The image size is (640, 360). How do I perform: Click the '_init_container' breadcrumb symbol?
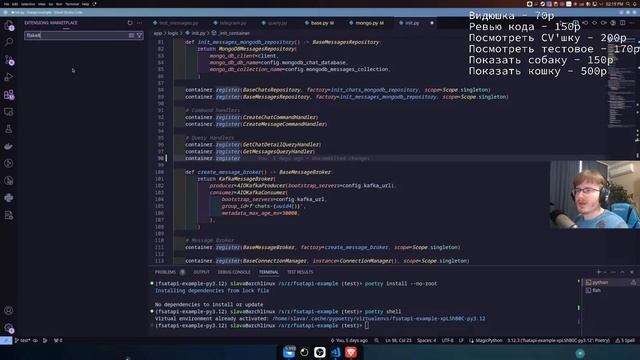[234, 33]
